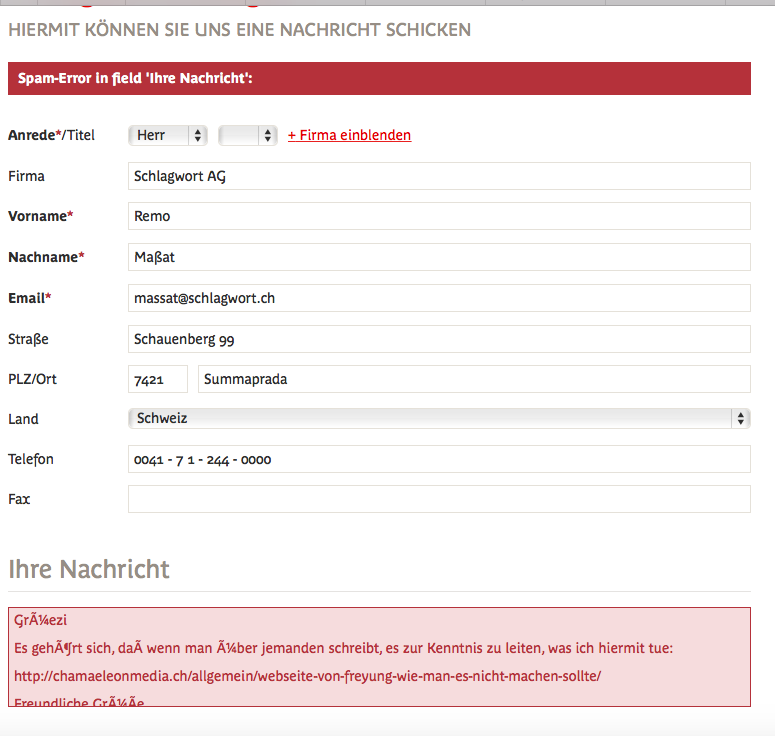The height and width of the screenshot is (736, 775).
Task: Select the Ort field containing Summaprada
Action: [474, 379]
